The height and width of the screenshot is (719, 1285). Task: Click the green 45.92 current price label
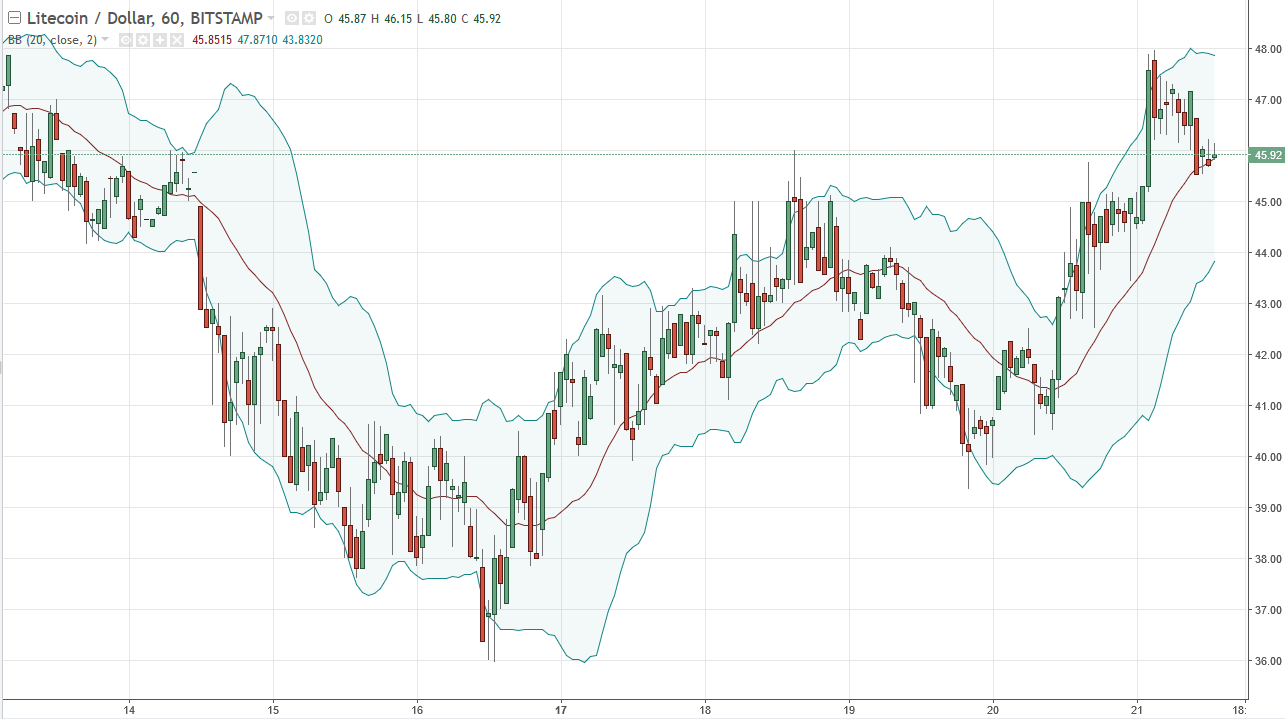click(x=1266, y=155)
